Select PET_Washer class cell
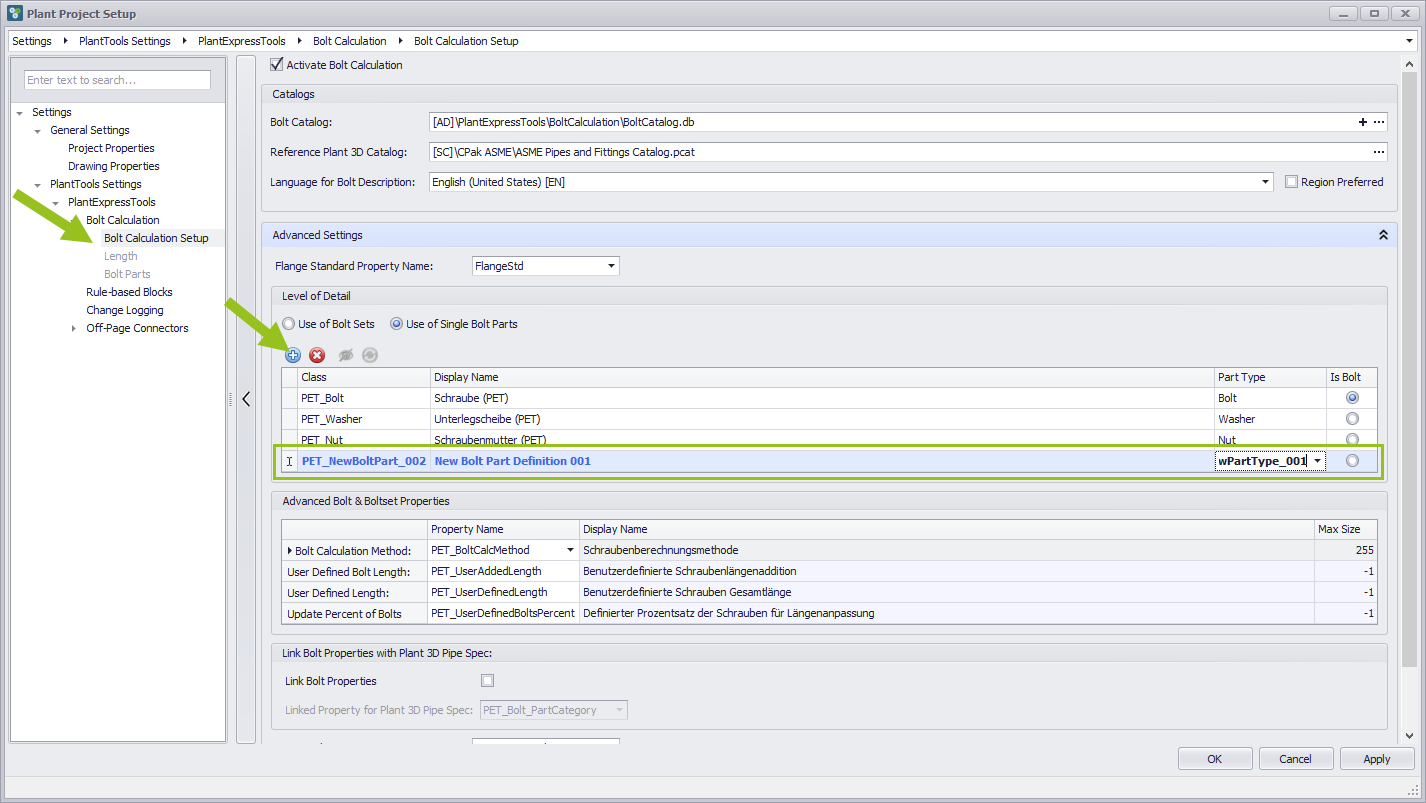 364,419
